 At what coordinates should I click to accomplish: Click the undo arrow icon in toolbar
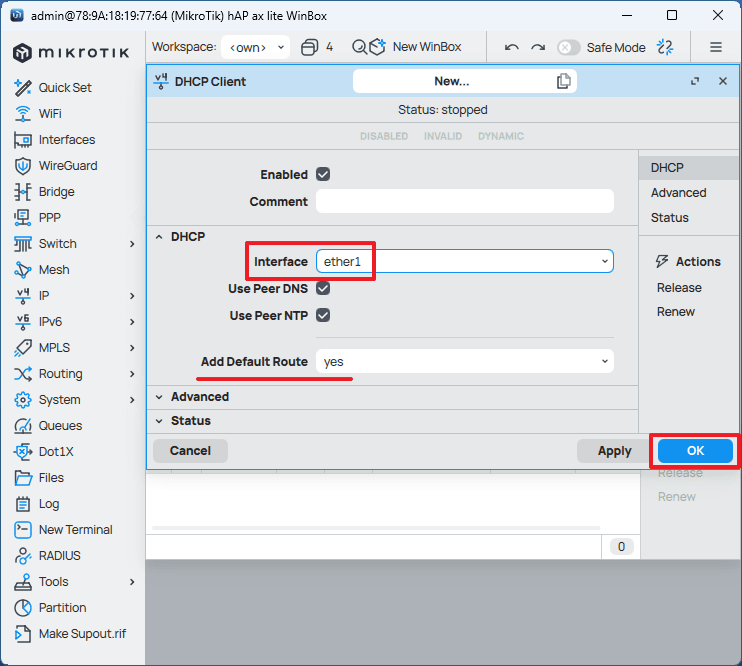pos(512,47)
